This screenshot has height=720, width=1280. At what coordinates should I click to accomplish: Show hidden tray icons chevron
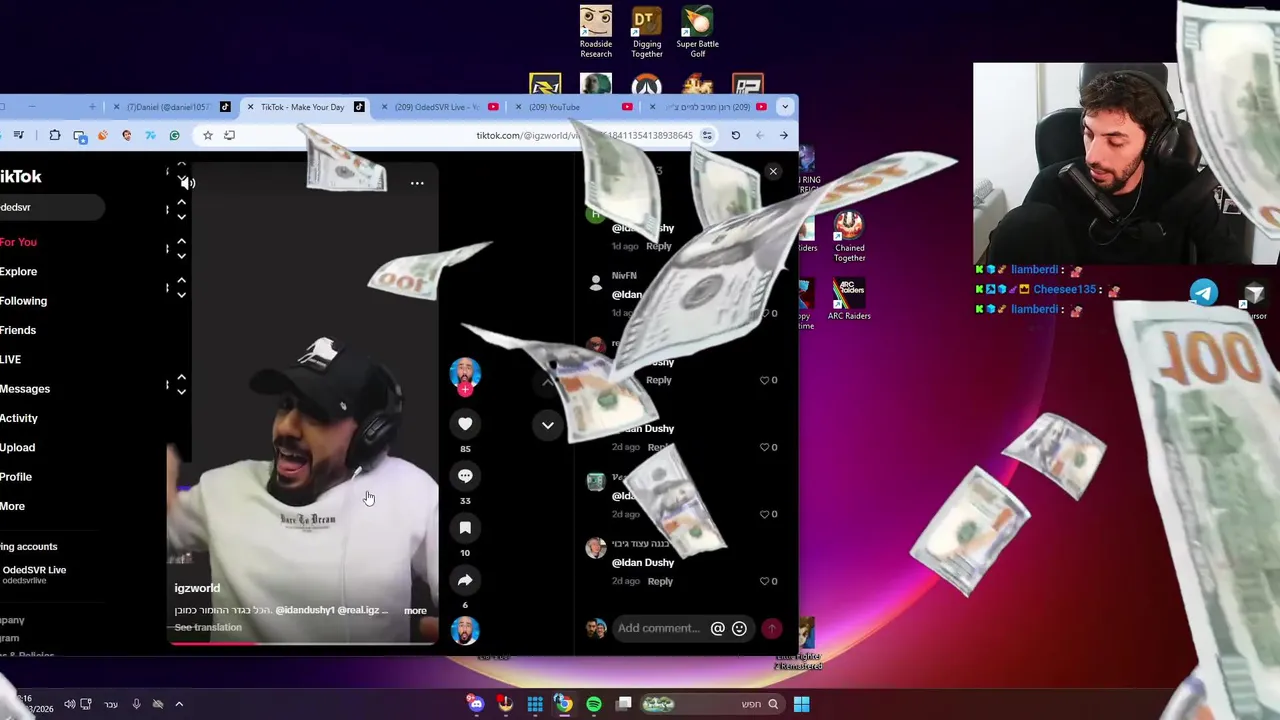point(179,704)
